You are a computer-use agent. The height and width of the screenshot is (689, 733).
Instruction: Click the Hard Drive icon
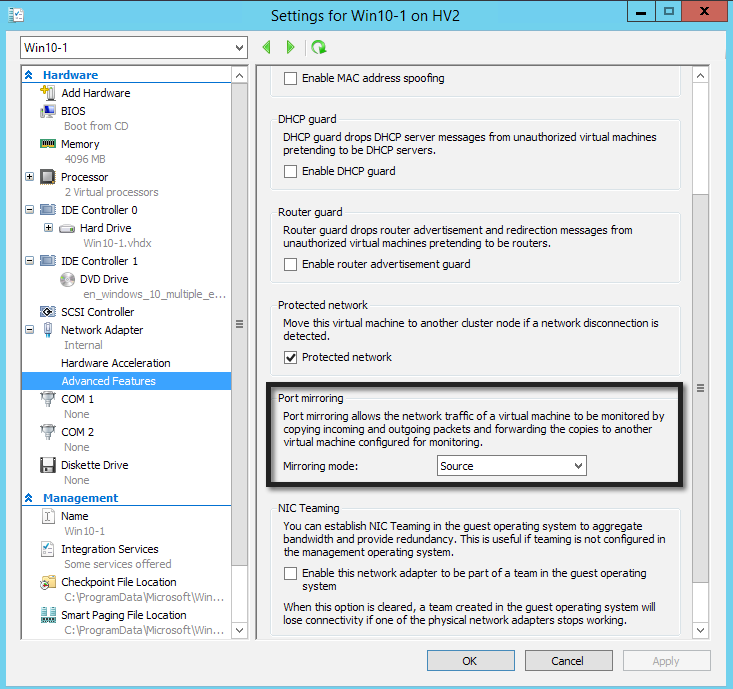(x=67, y=229)
